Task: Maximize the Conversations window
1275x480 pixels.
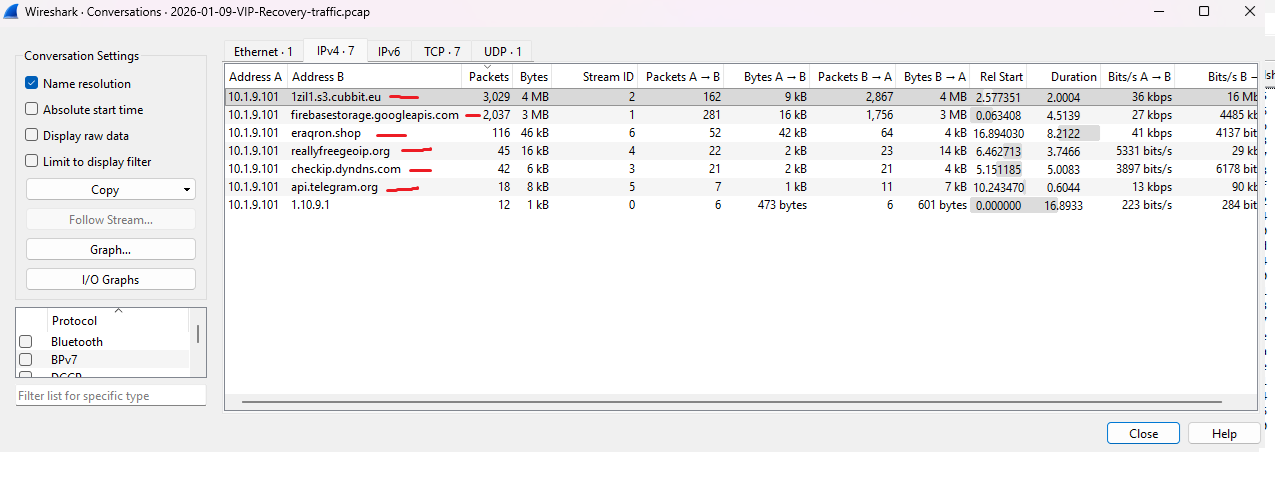Action: [x=1204, y=12]
